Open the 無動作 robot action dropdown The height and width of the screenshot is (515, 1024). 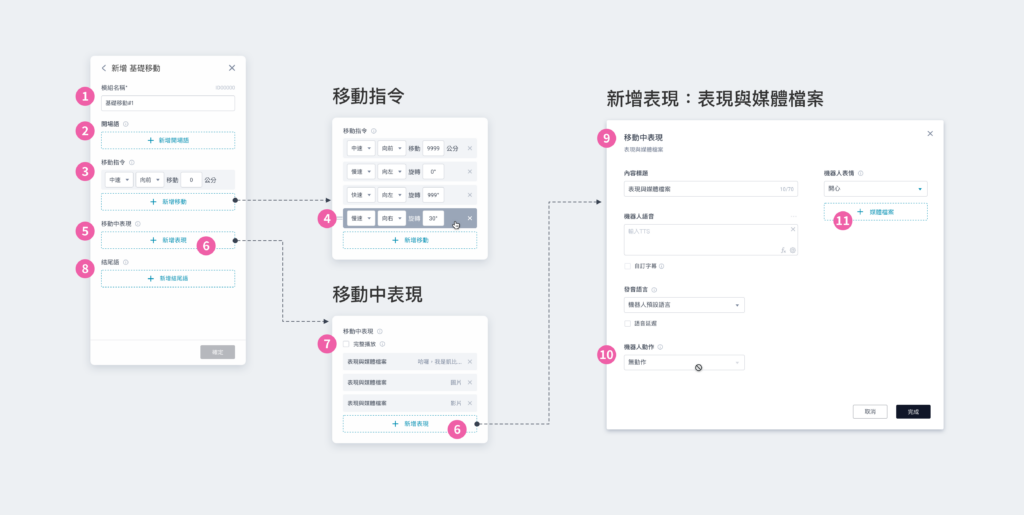click(x=684, y=362)
